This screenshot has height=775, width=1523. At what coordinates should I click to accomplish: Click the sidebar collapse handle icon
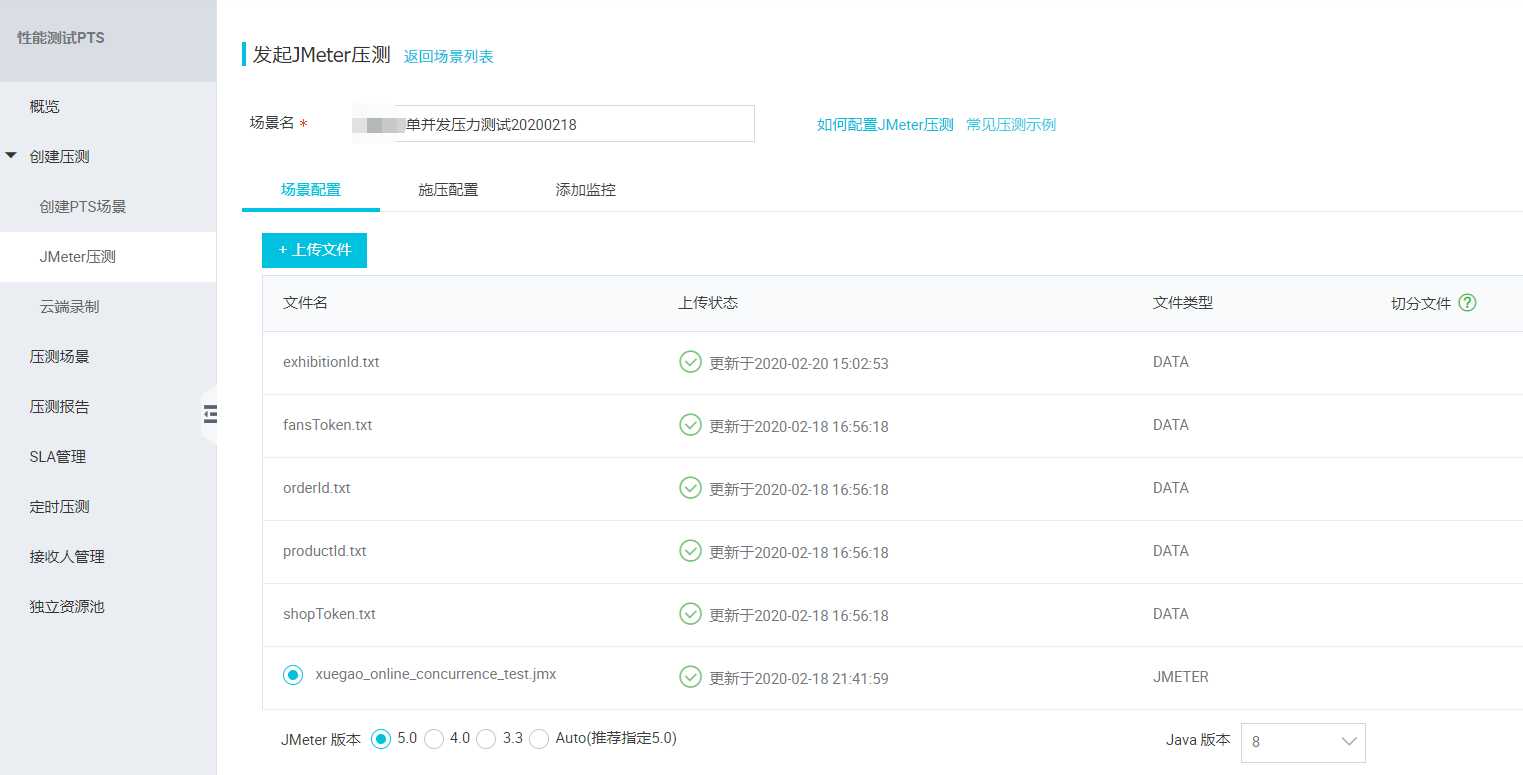click(x=210, y=414)
